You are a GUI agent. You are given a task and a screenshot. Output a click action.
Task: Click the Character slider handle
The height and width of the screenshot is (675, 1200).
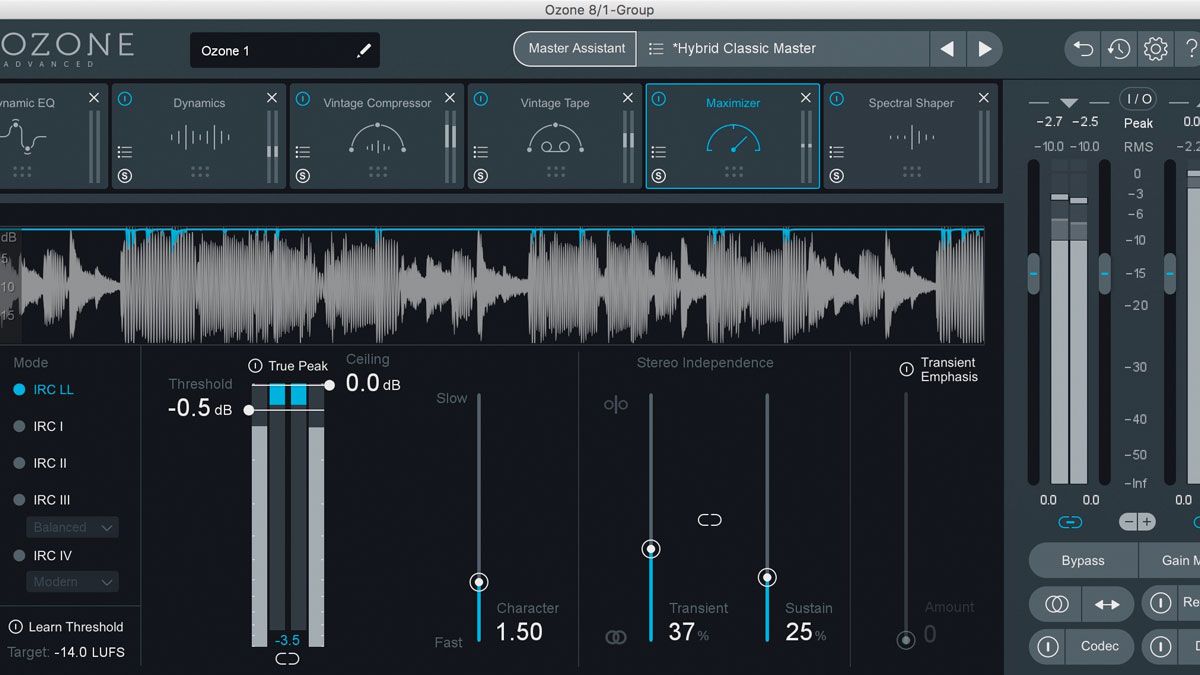[x=478, y=582]
